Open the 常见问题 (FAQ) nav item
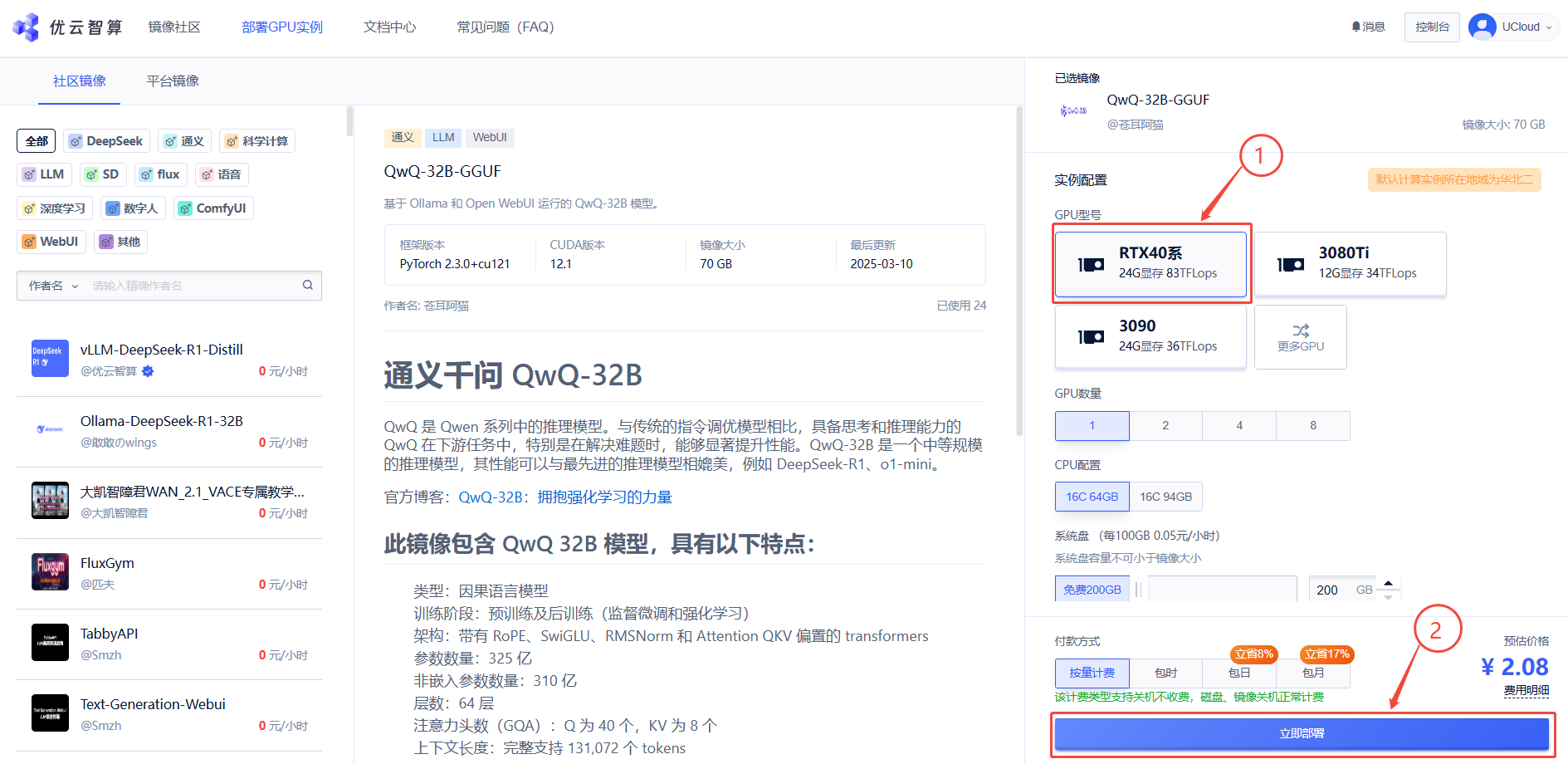 click(506, 27)
